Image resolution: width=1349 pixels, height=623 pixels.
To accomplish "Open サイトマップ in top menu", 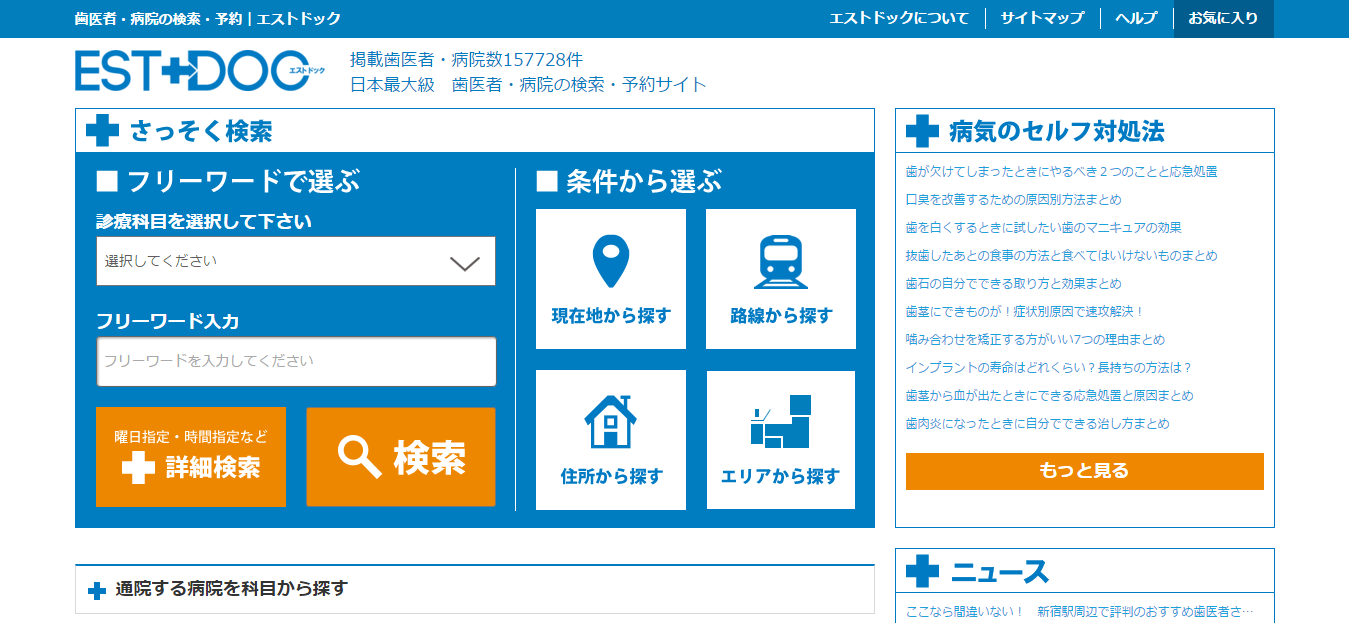I will click(1042, 18).
